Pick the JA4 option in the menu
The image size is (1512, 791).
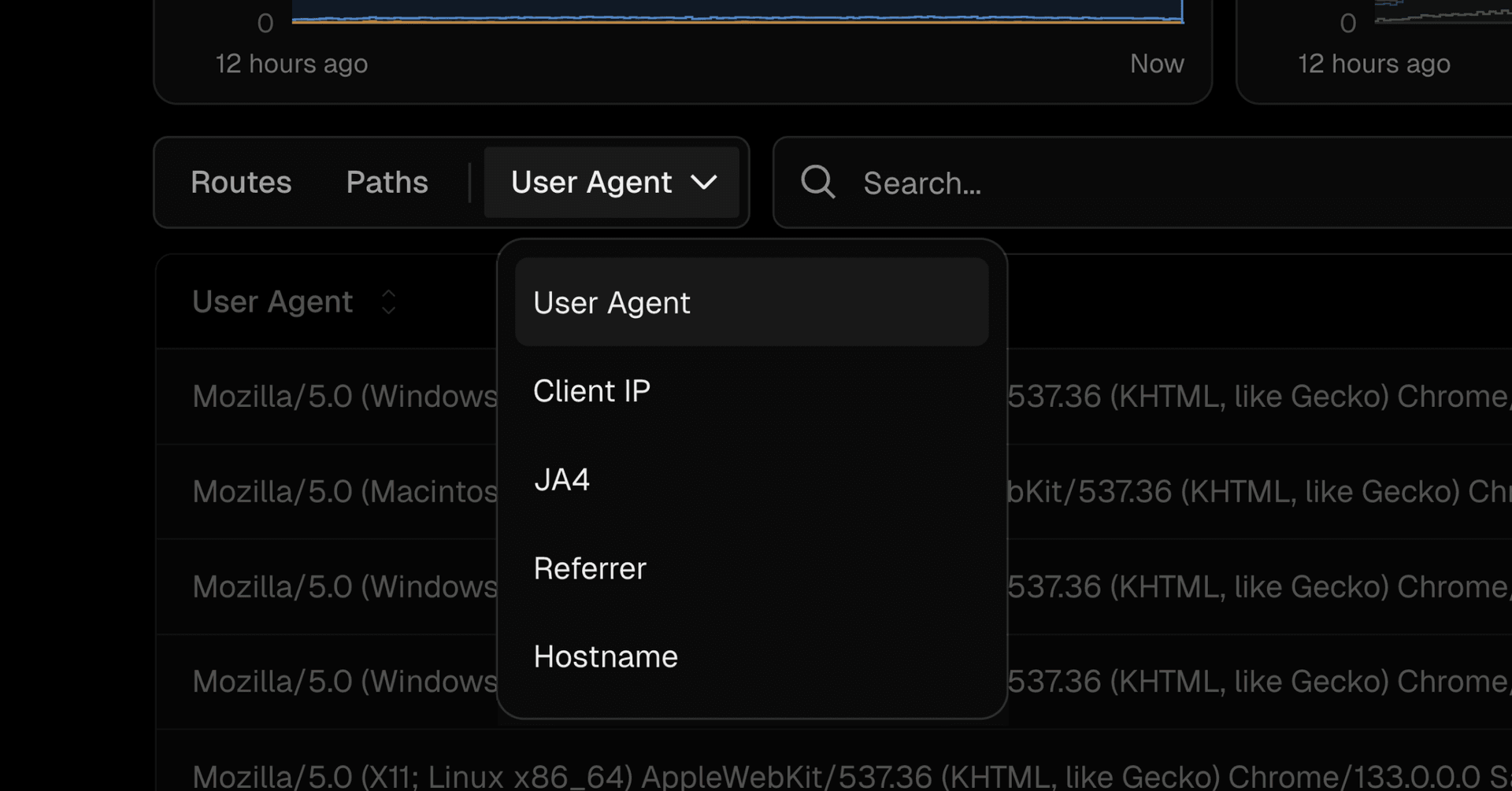(x=561, y=480)
